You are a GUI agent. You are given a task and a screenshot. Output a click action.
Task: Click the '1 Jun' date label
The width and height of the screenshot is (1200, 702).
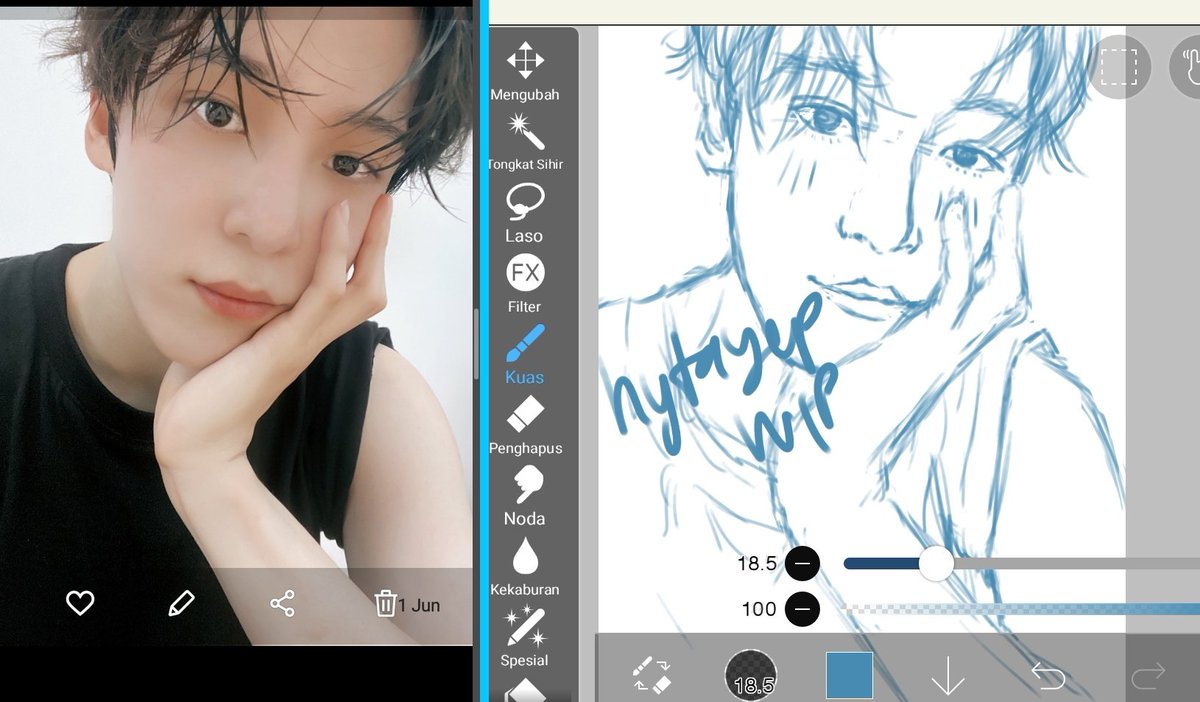click(419, 605)
